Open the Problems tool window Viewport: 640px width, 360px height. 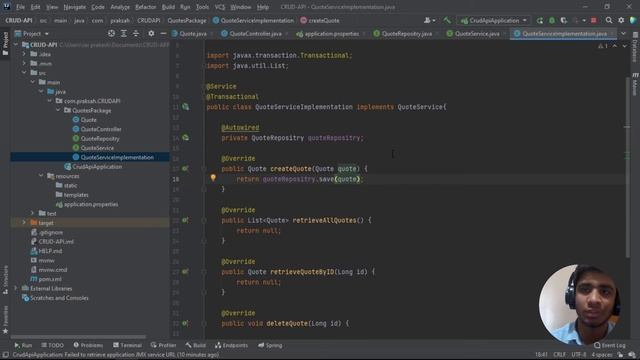point(88,345)
